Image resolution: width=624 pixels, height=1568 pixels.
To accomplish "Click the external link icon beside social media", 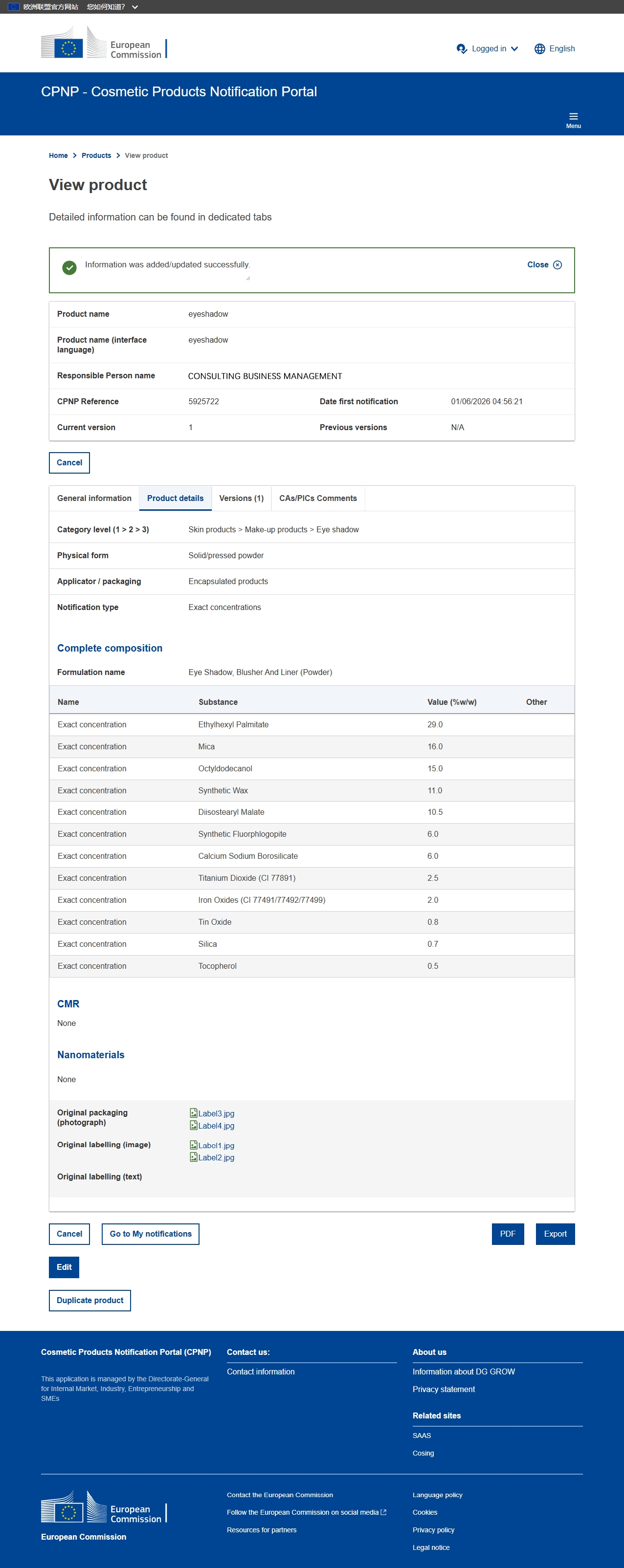I will click(x=383, y=1512).
